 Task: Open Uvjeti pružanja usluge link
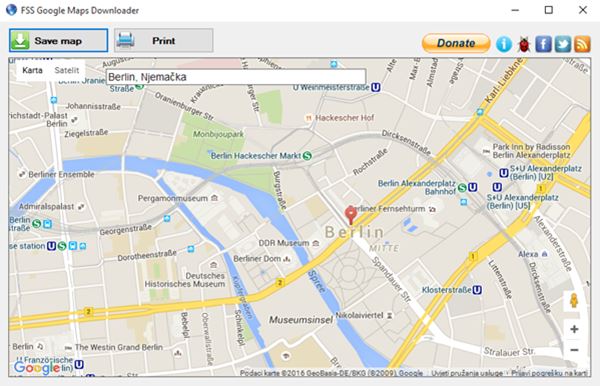click(x=467, y=373)
